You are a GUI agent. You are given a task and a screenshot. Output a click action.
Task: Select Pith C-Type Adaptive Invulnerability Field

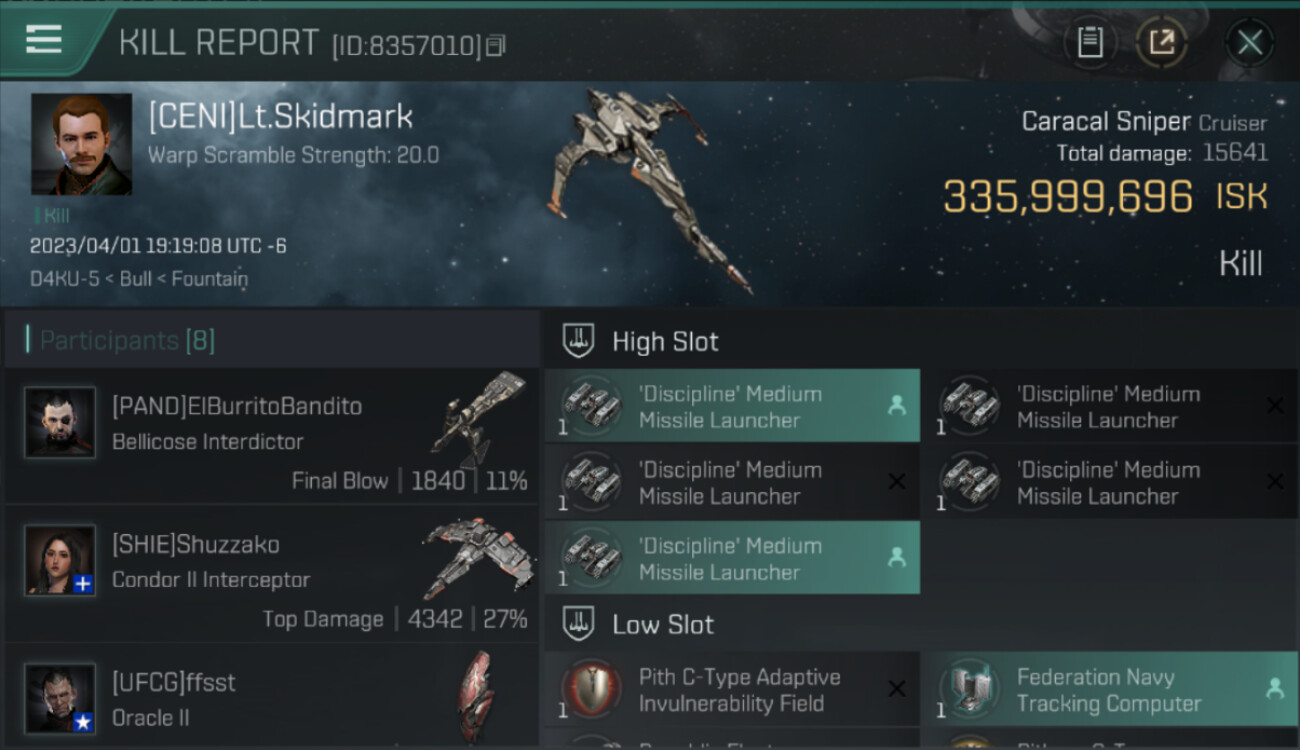[x=732, y=689]
